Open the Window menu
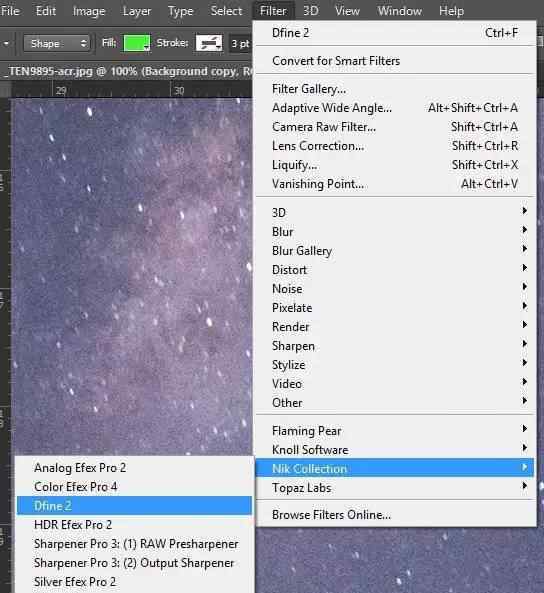Image resolution: width=544 pixels, height=593 pixels. click(399, 11)
